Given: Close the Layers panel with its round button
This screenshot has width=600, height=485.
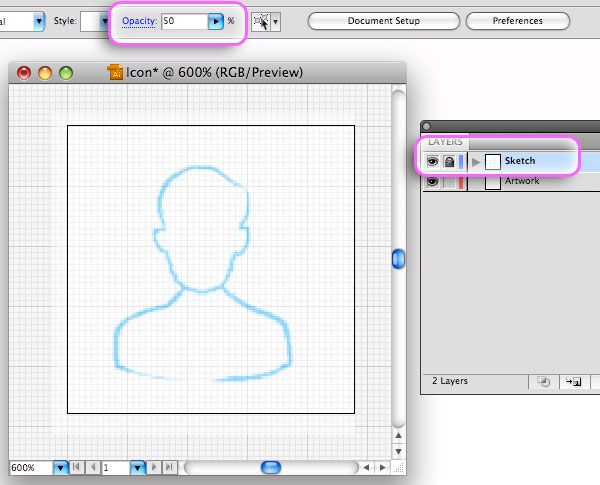Looking at the screenshot, I should [x=427, y=126].
